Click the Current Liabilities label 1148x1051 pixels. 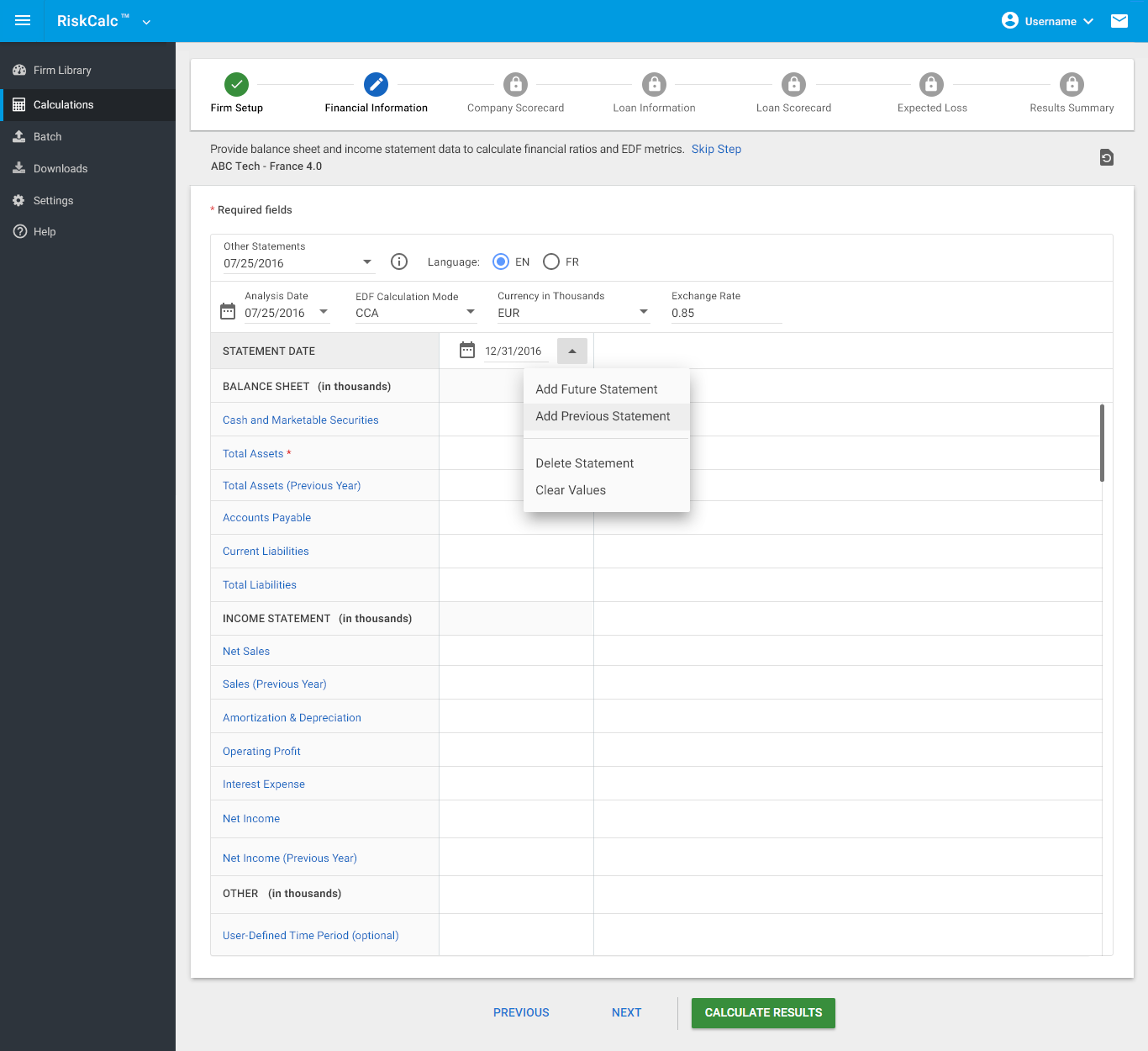pyautogui.click(x=266, y=551)
